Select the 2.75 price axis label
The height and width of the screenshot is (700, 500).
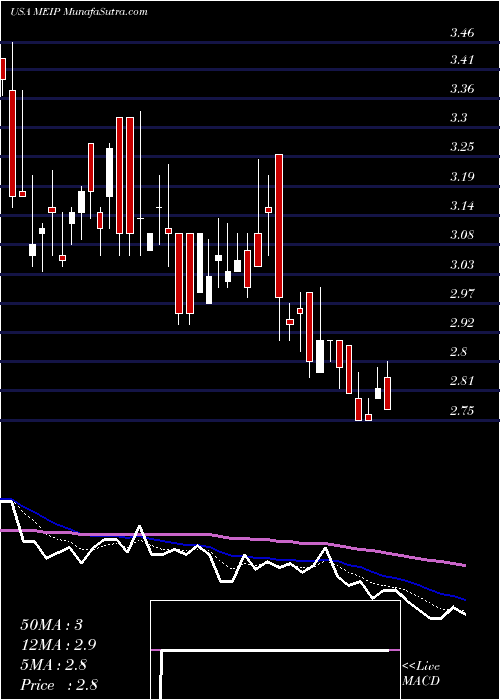(462, 411)
